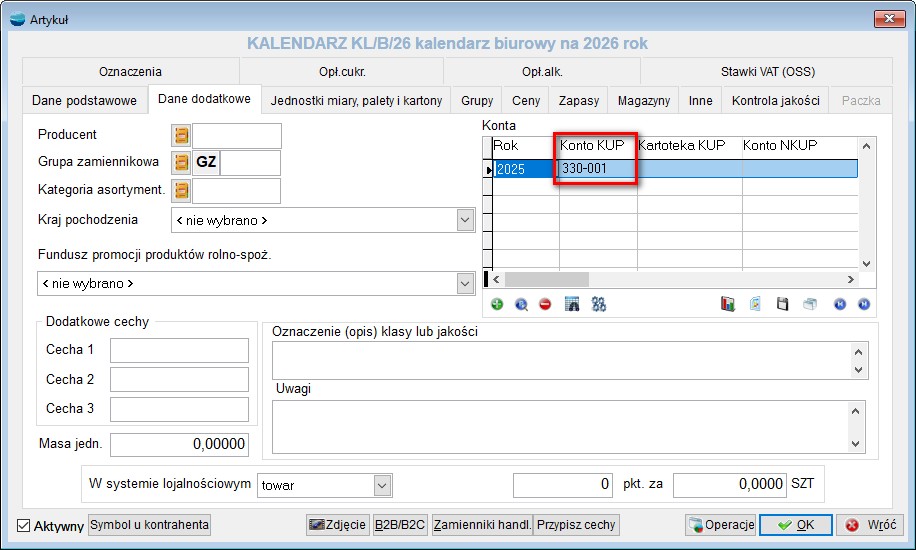916x550 pixels.
Task: Click the chart report icon below Konta
Action: [728, 304]
